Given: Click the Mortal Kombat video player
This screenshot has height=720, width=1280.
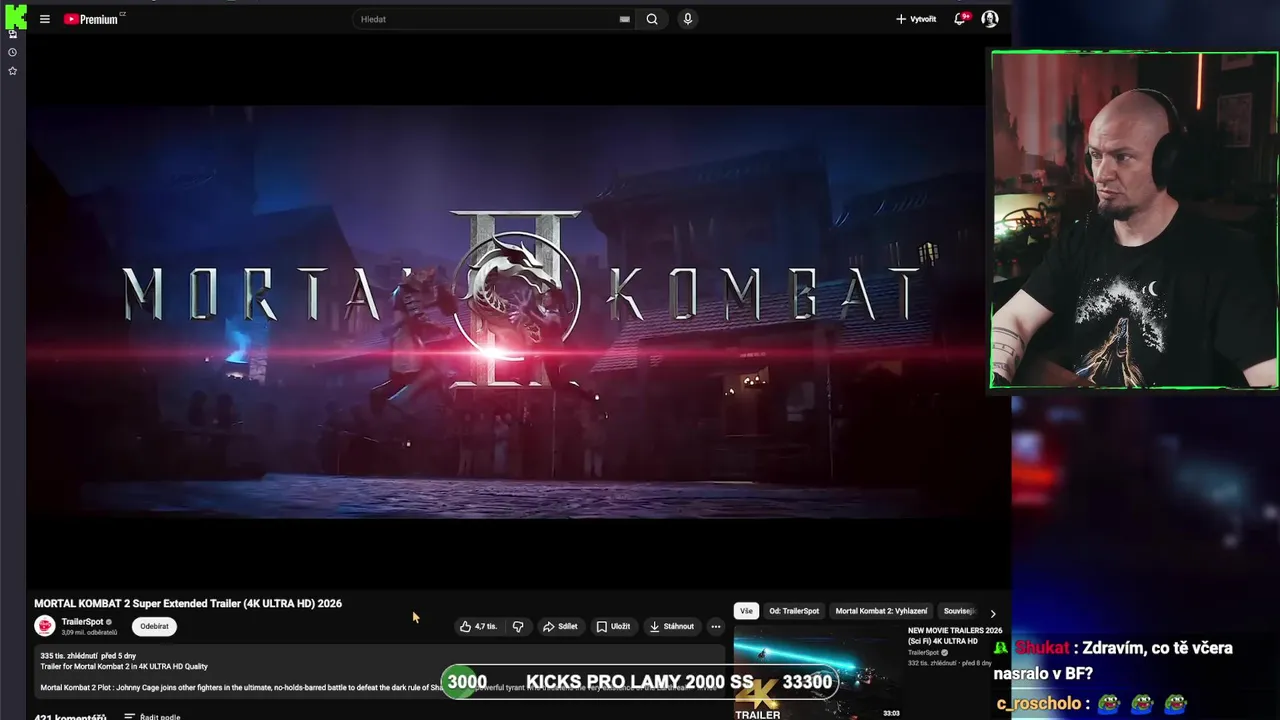Looking at the screenshot, I should [x=506, y=312].
